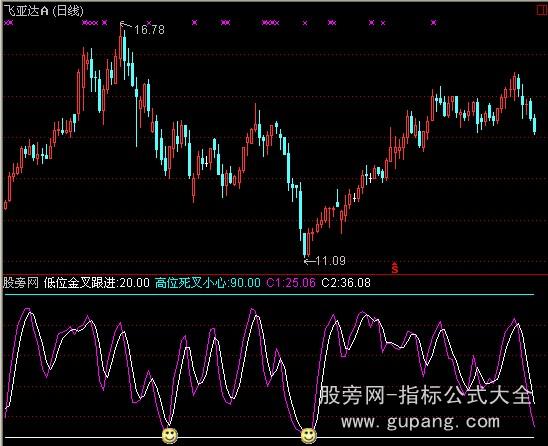Click the 16.78 high price label
Image resolution: width=548 pixels, height=446 pixels.
coord(149,30)
